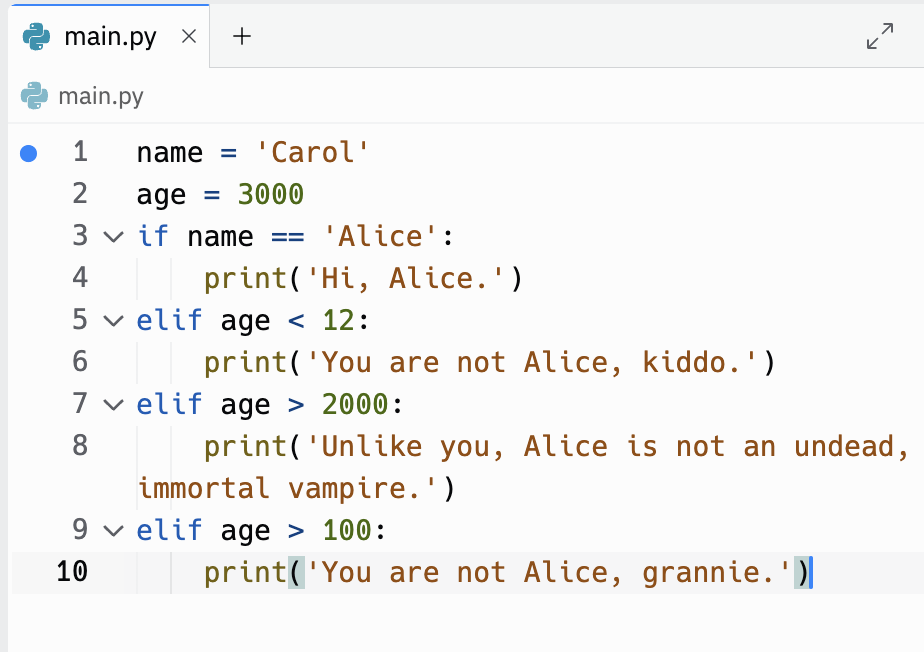Image resolution: width=924 pixels, height=652 pixels.
Task: Click 'You are not Alice, kiddo.' string
Action: [532, 363]
